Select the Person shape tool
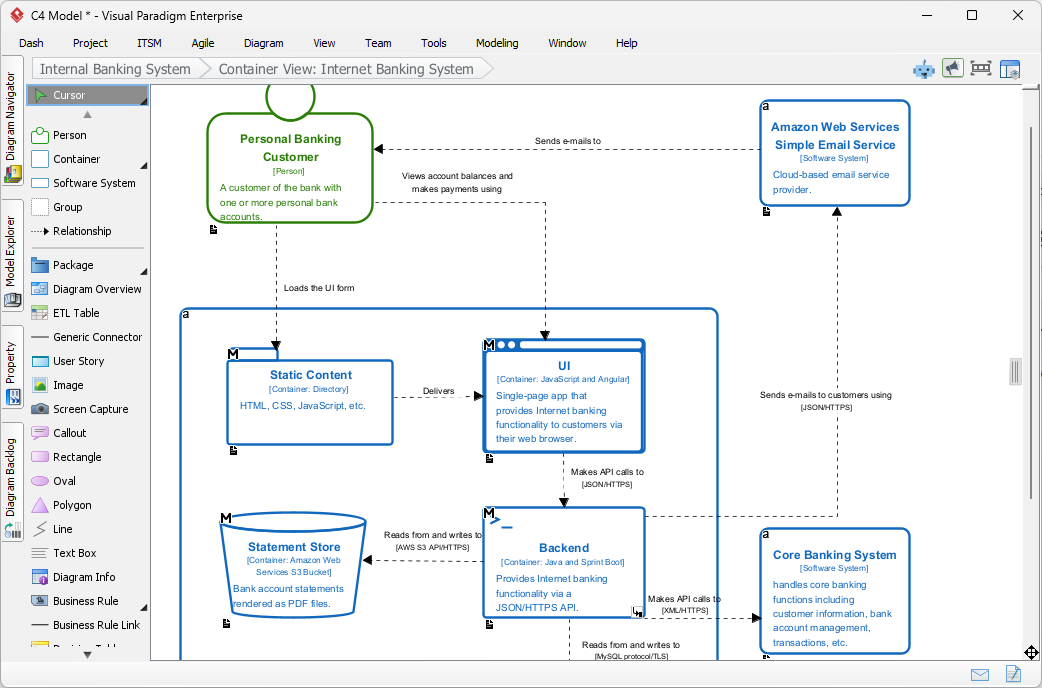 coord(69,135)
